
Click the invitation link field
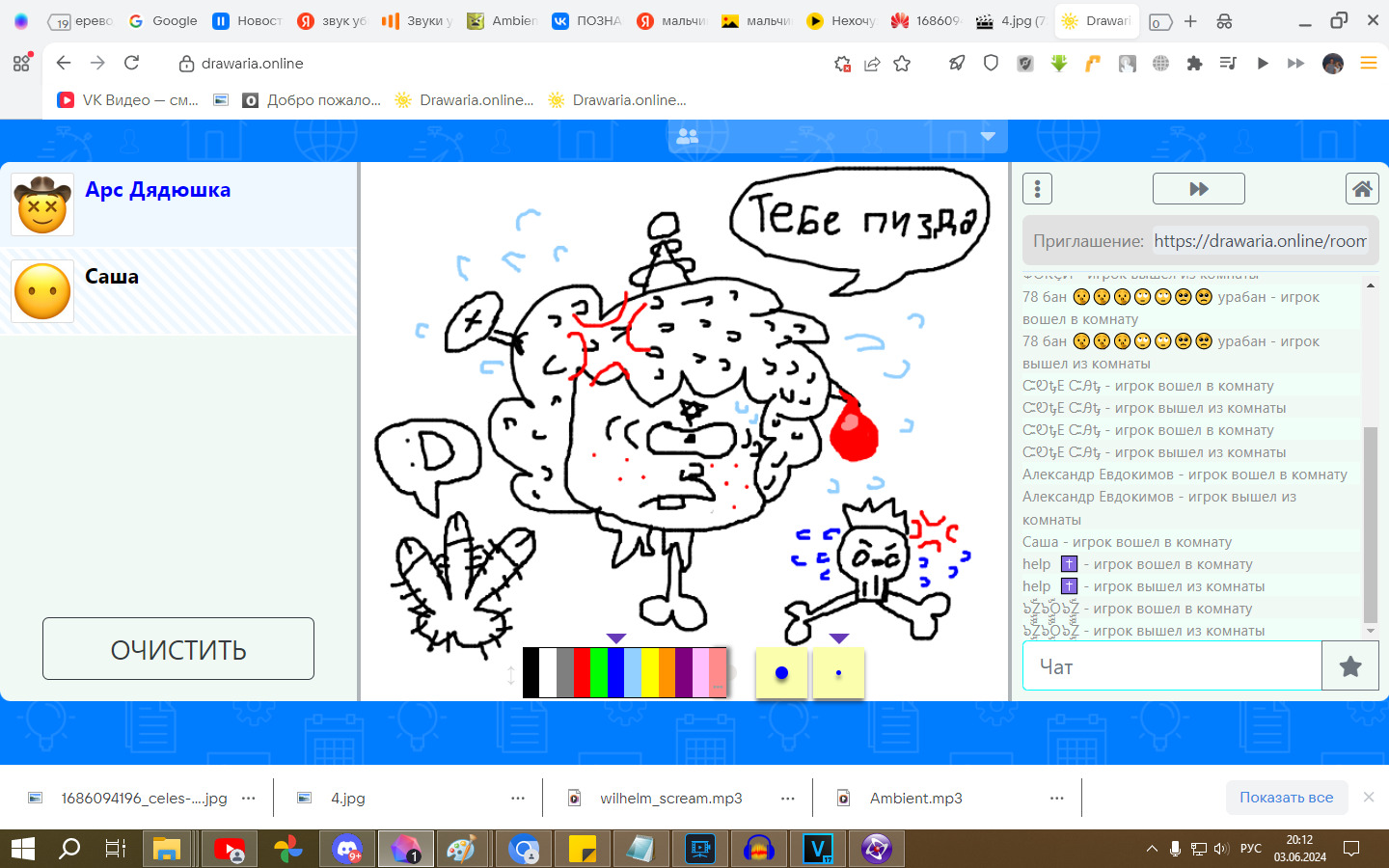point(1261,241)
